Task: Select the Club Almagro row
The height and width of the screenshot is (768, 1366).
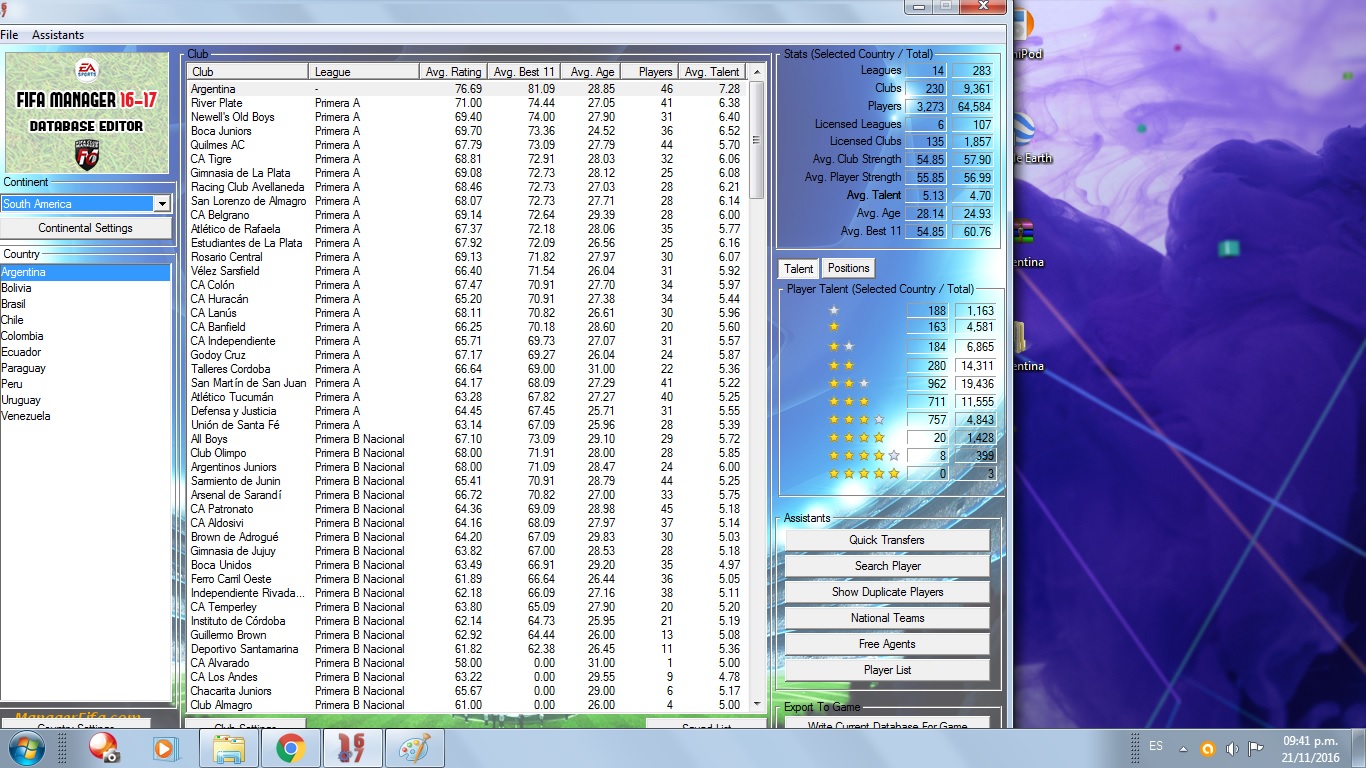Action: (x=467, y=705)
